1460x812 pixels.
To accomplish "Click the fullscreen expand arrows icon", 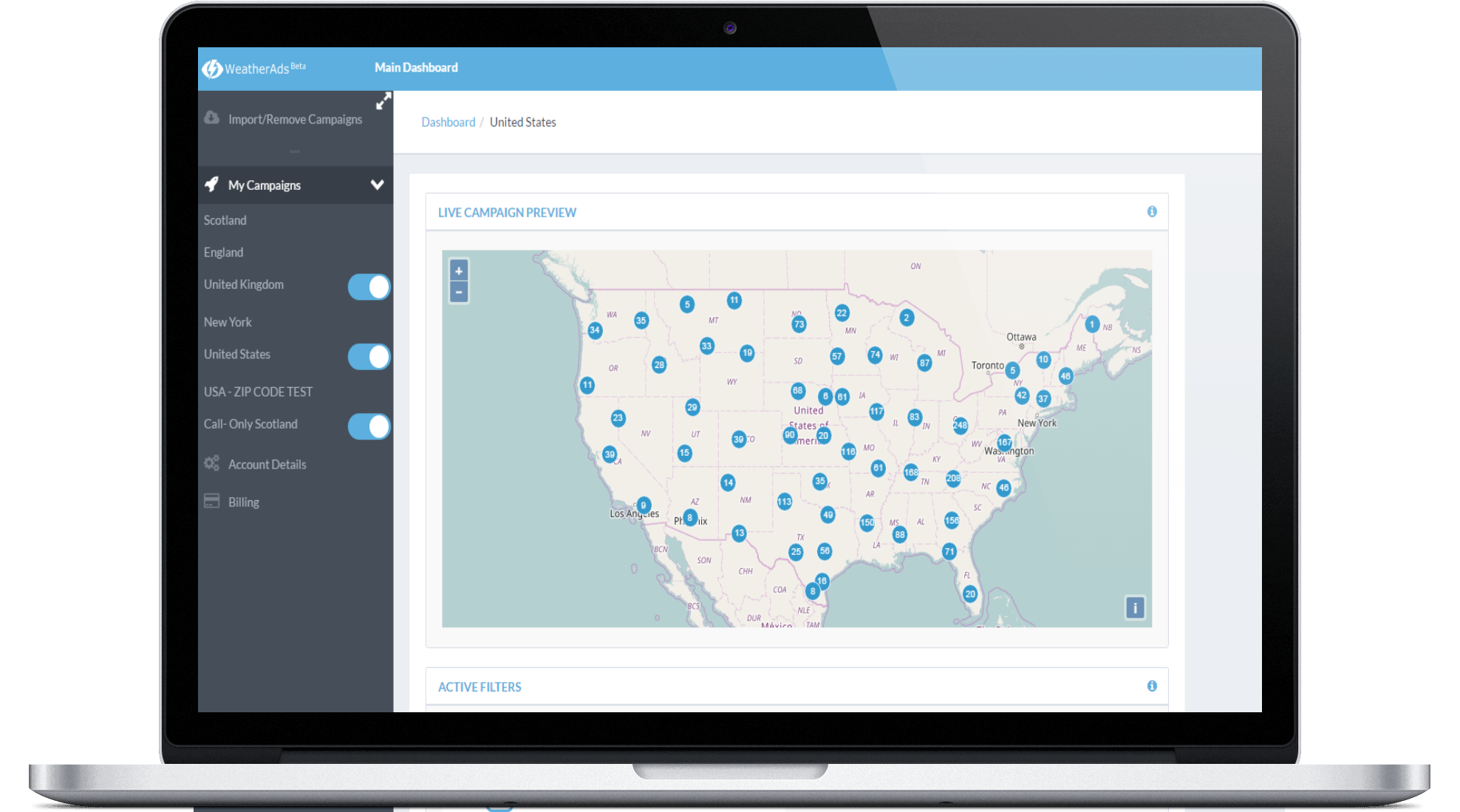I will click(x=383, y=101).
